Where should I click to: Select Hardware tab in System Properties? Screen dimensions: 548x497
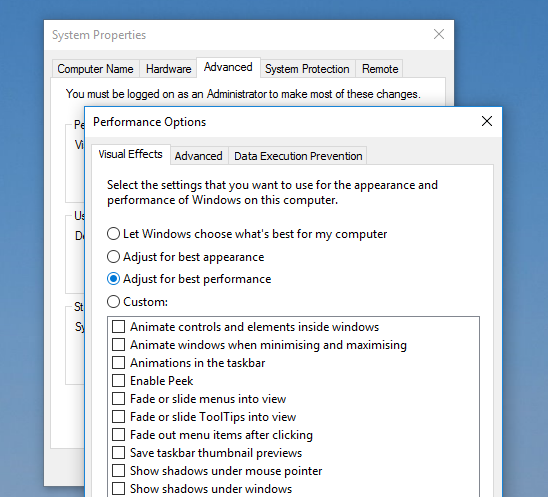click(168, 69)
